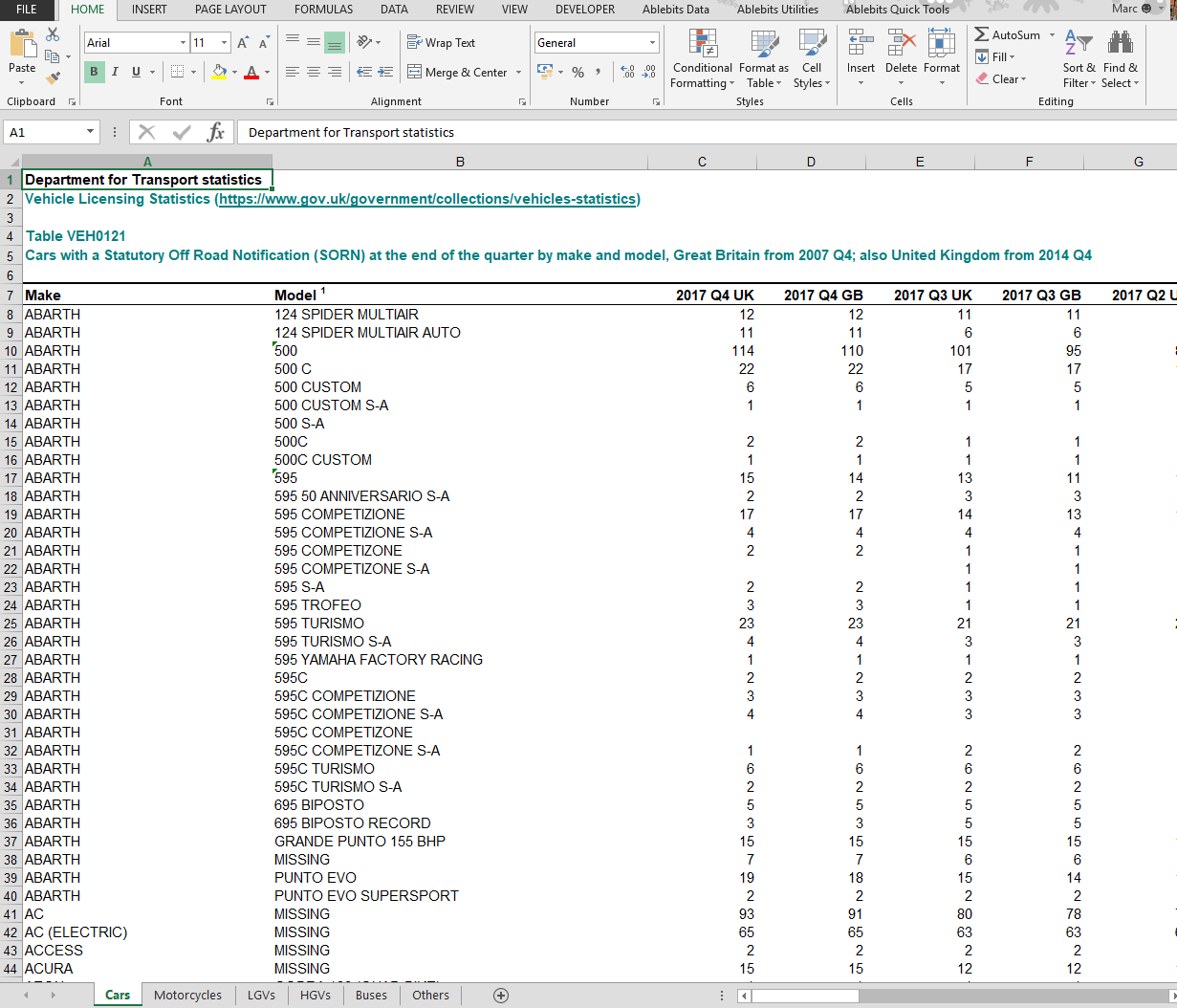Screen dimensions: 1177x1008
Task: Click the Insert Function fx icon
Action: 216,132
